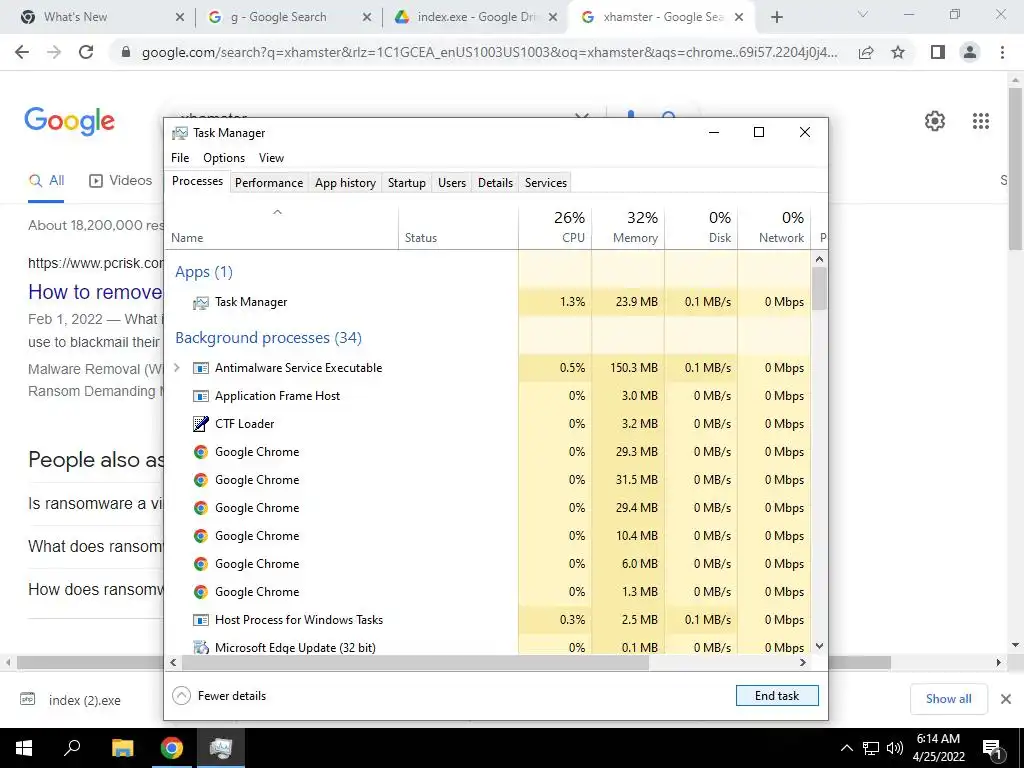This screenshot has height=768, width=1024.
Task: Sort processes by the CPU column
Action: [555, 227]
